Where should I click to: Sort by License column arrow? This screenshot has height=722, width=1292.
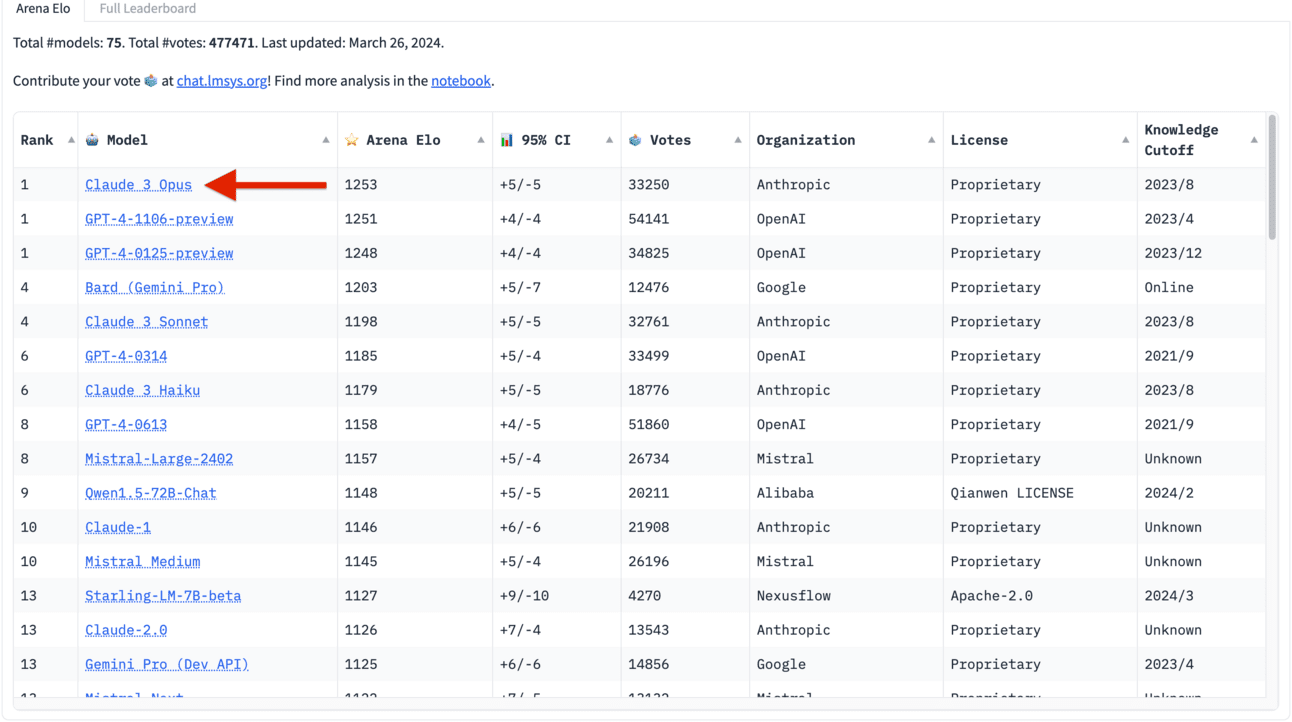1125,140
